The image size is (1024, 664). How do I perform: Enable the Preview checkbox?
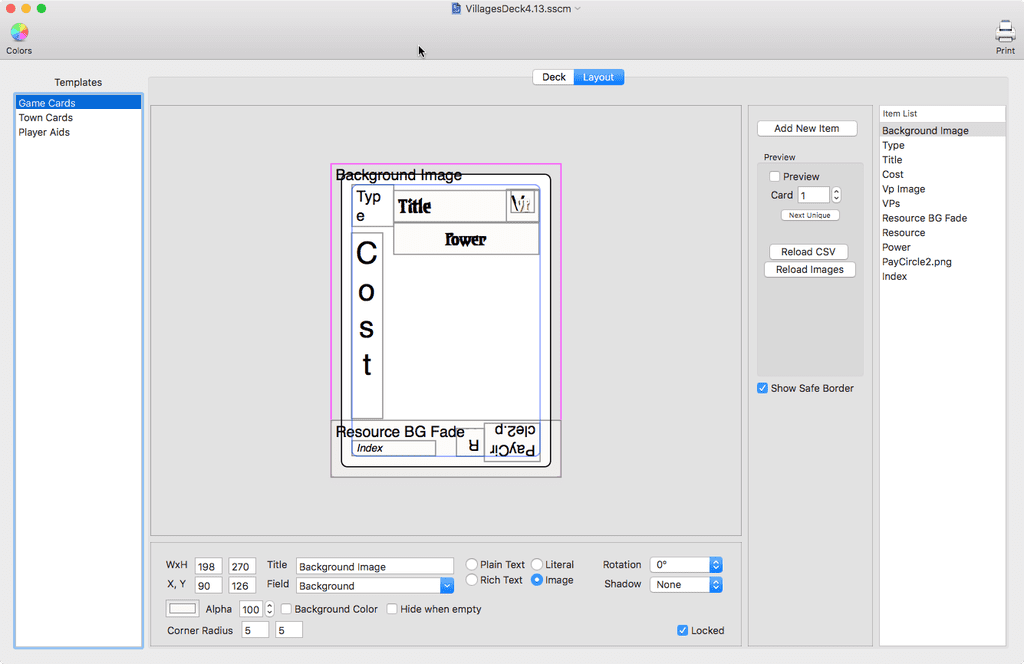(775, 177)
